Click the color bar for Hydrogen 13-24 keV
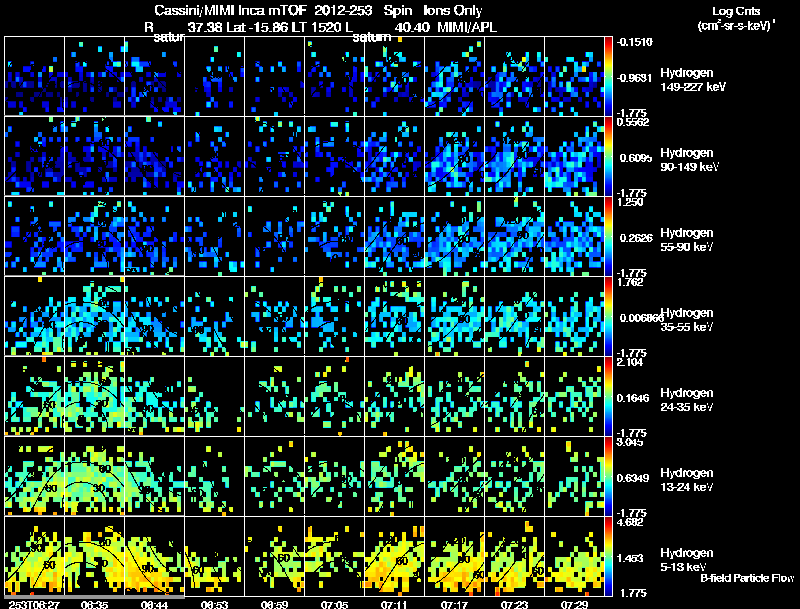Viewport: 800px width, 609px height. tap(608, 476)
